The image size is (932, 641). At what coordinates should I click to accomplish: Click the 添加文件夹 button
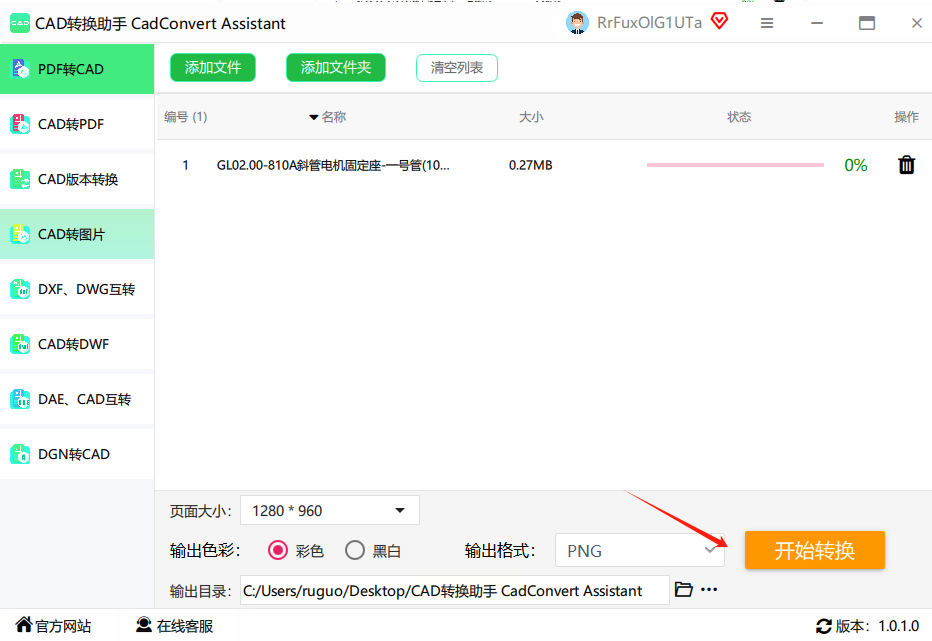pos(336,67)
